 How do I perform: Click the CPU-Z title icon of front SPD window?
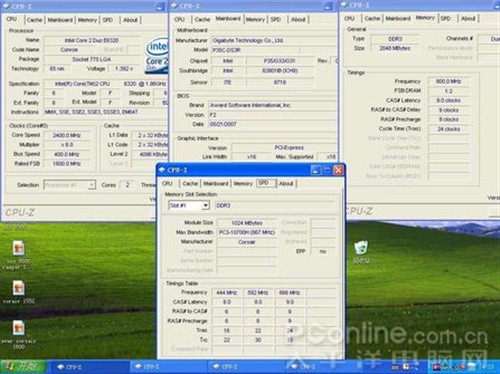point(162,170)
